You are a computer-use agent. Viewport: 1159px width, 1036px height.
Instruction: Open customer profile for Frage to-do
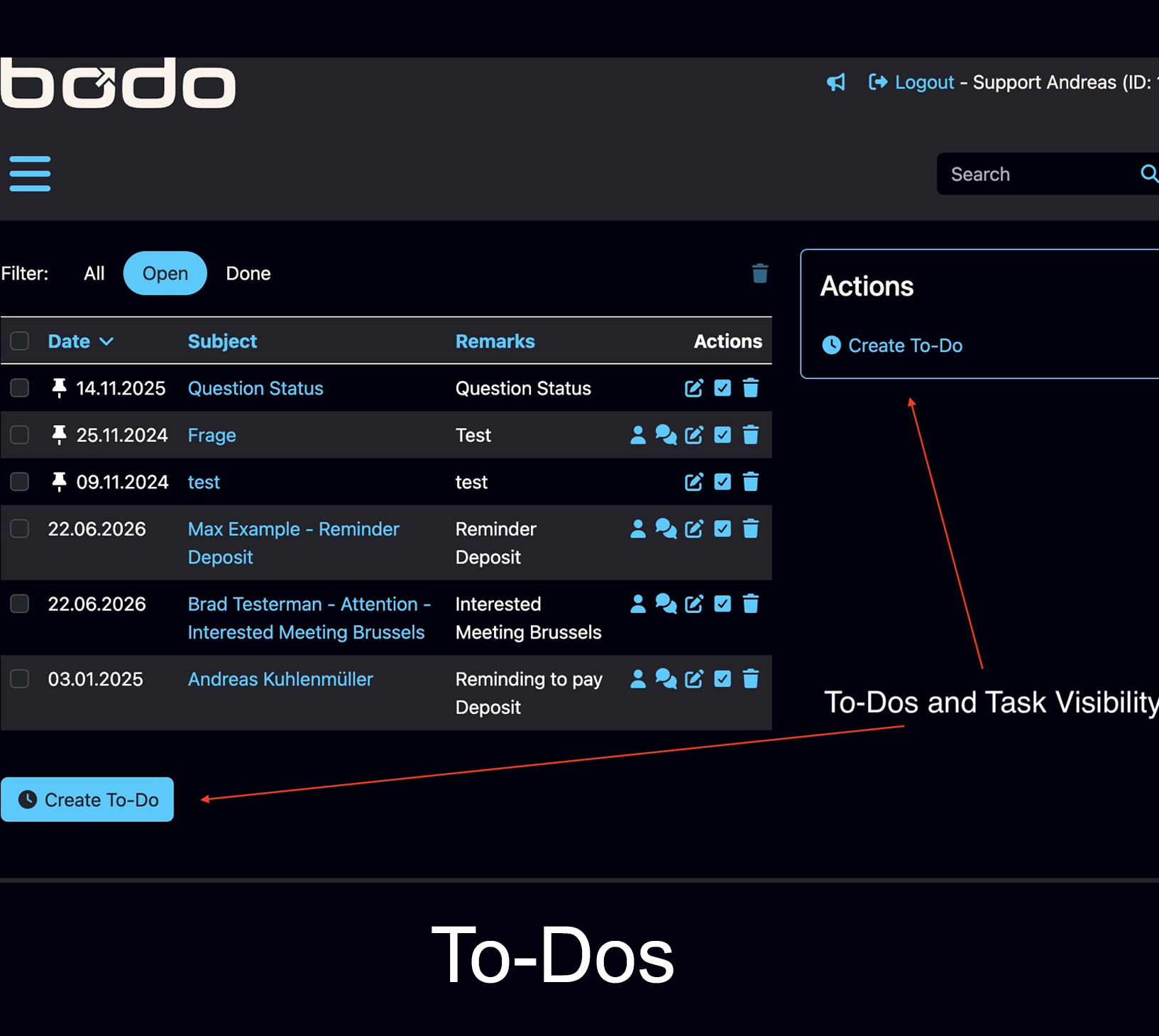[638, 435]
